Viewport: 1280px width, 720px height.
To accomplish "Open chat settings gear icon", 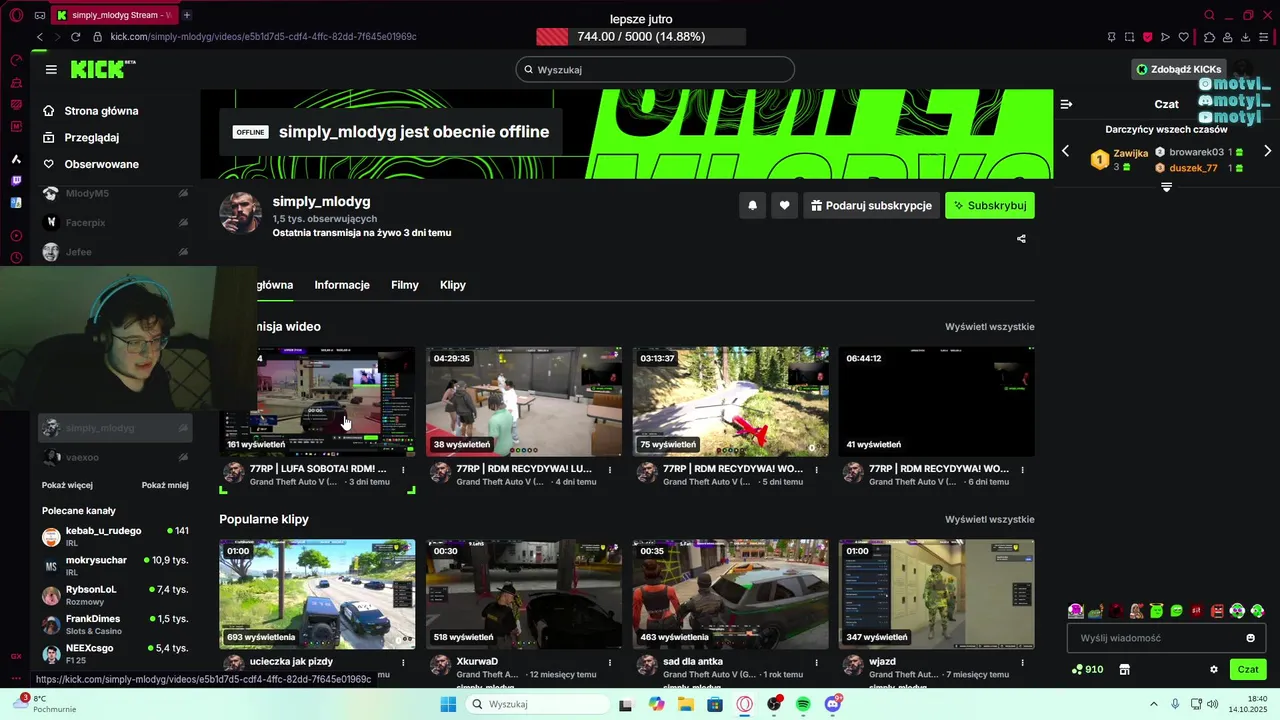I will (x=1214, y=670).
